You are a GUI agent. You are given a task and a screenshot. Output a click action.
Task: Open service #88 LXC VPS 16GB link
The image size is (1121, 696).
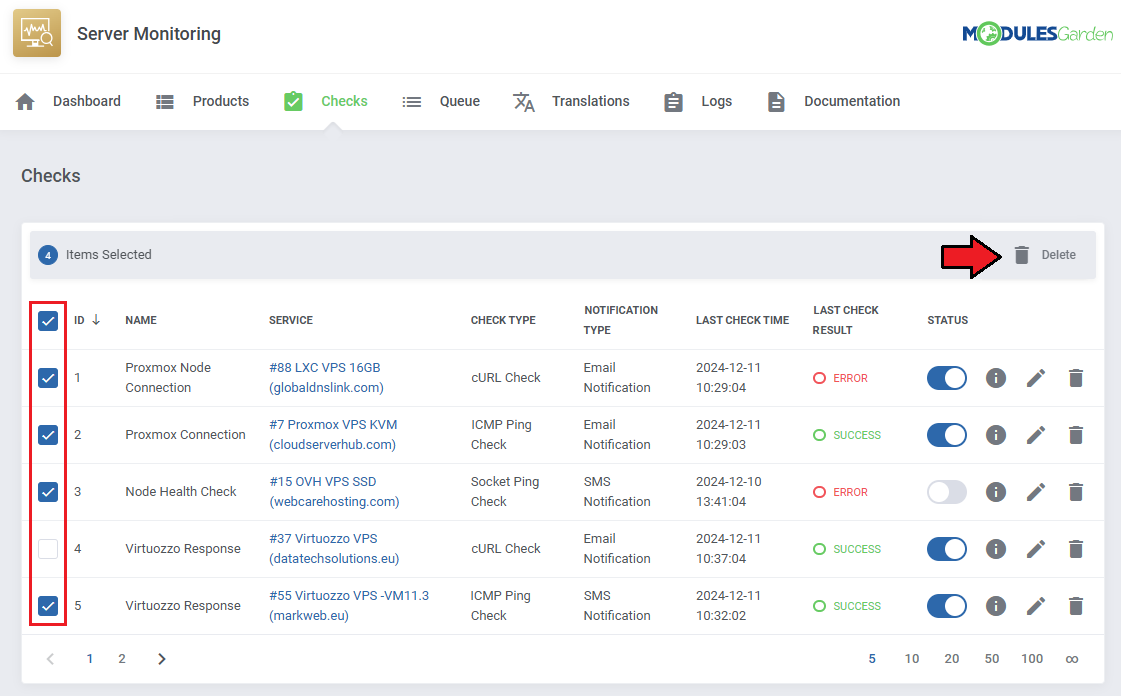click(x=326, y=377)
